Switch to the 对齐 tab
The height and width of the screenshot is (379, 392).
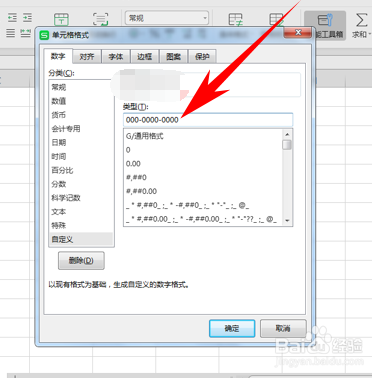click(87, 57)
